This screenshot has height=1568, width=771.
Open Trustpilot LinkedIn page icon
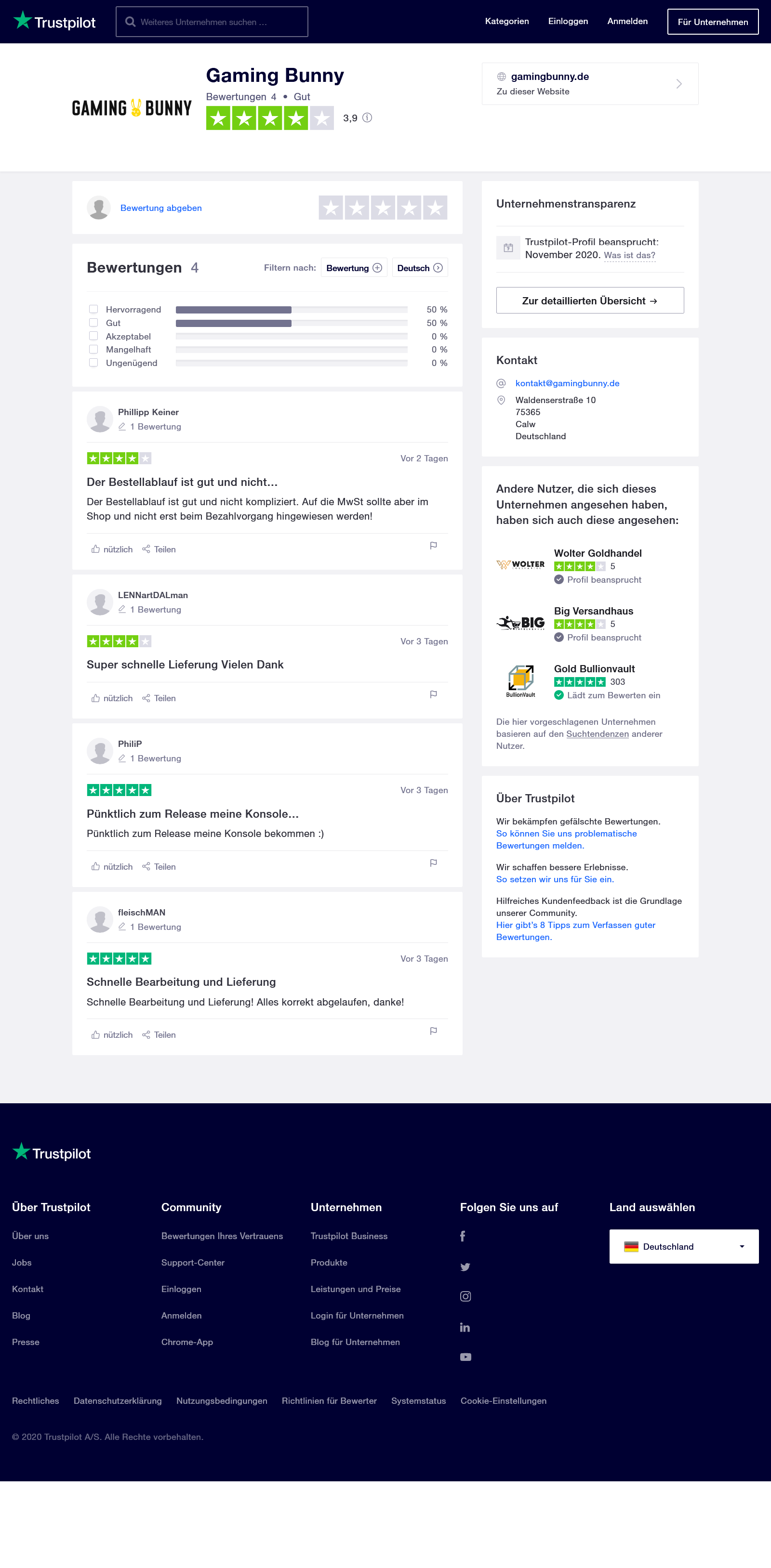(x=465, y=1327)
